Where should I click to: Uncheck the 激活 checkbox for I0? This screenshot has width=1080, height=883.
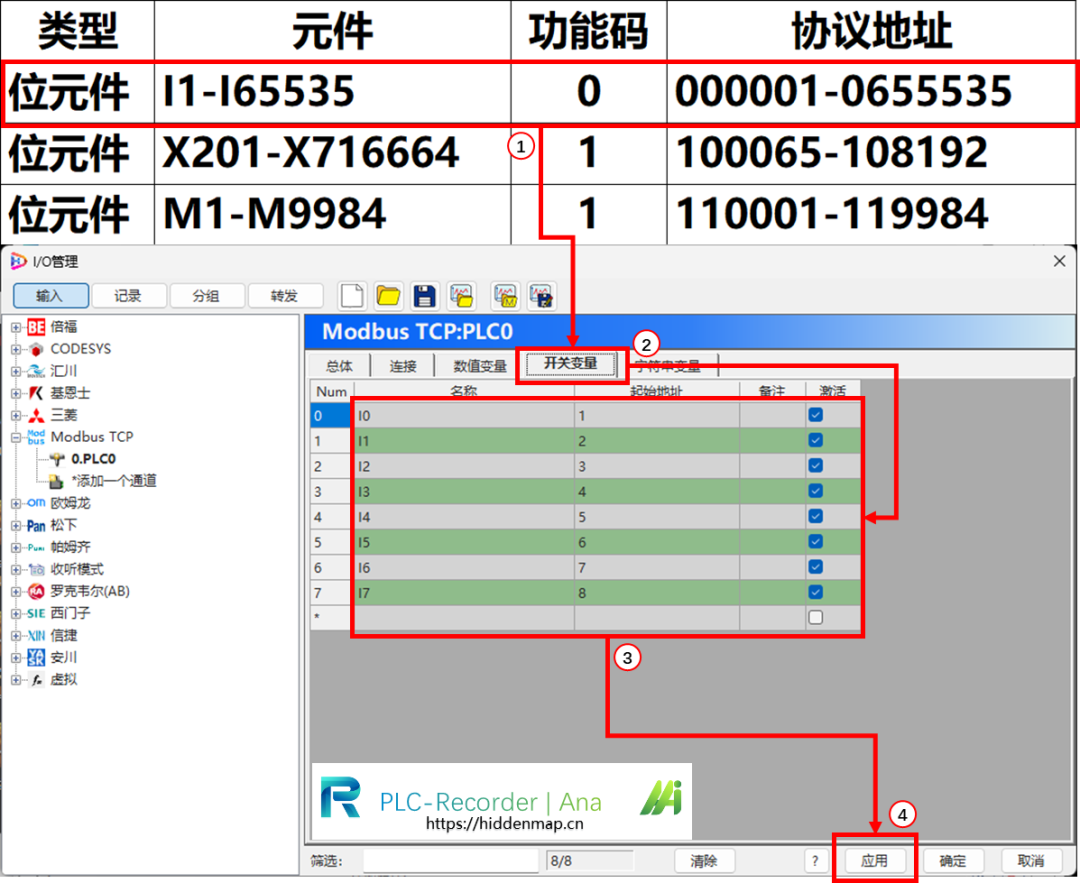point(816,415)
